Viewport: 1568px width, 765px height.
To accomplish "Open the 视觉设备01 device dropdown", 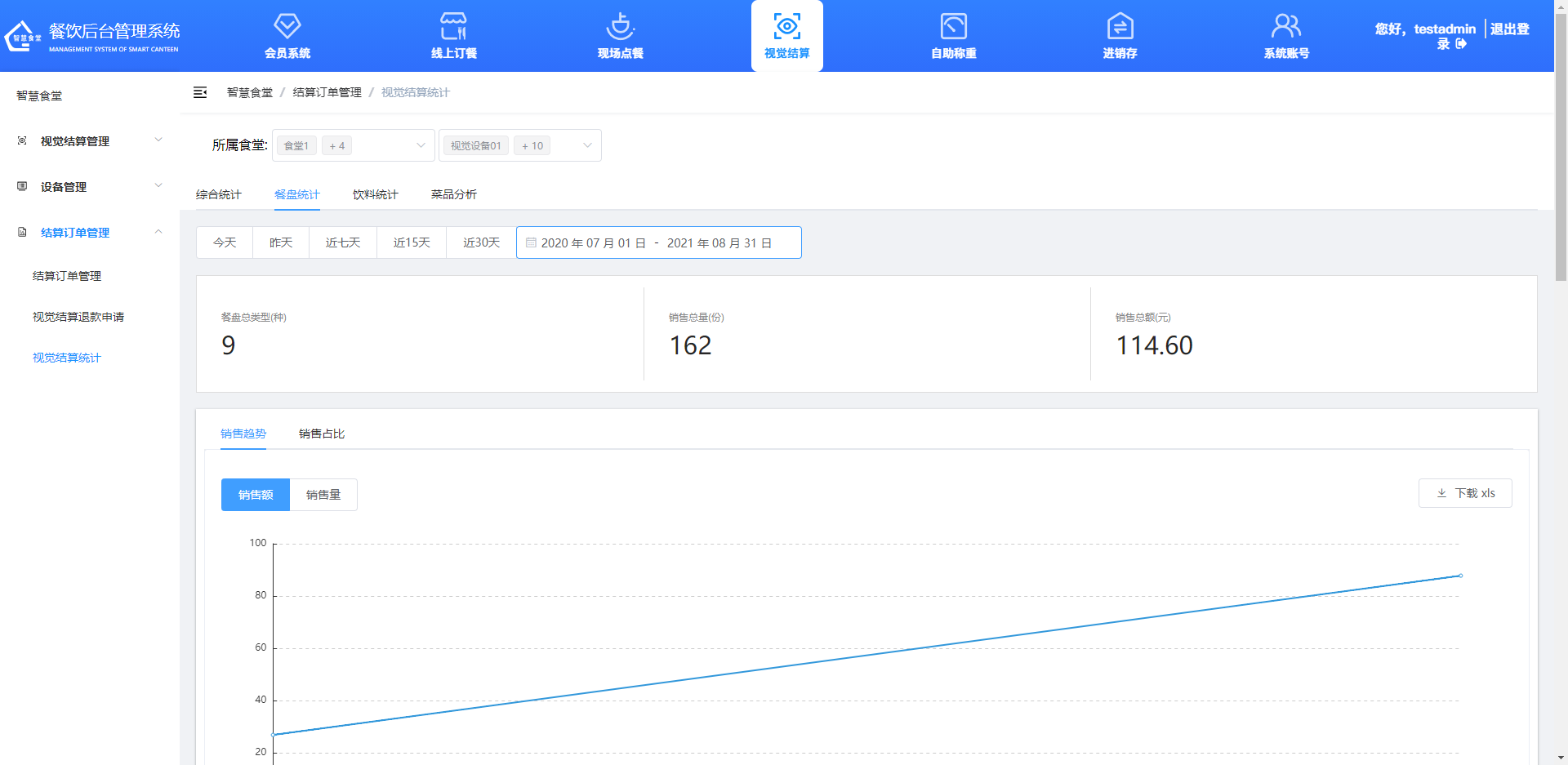I will (519, 145).
